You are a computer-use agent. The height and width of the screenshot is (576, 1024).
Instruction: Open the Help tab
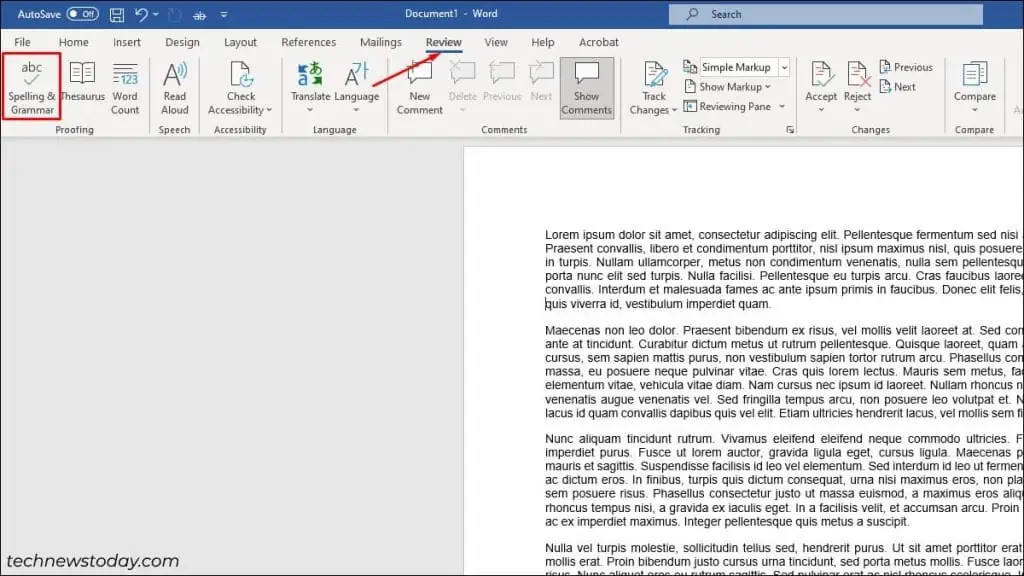pos(543,42)
